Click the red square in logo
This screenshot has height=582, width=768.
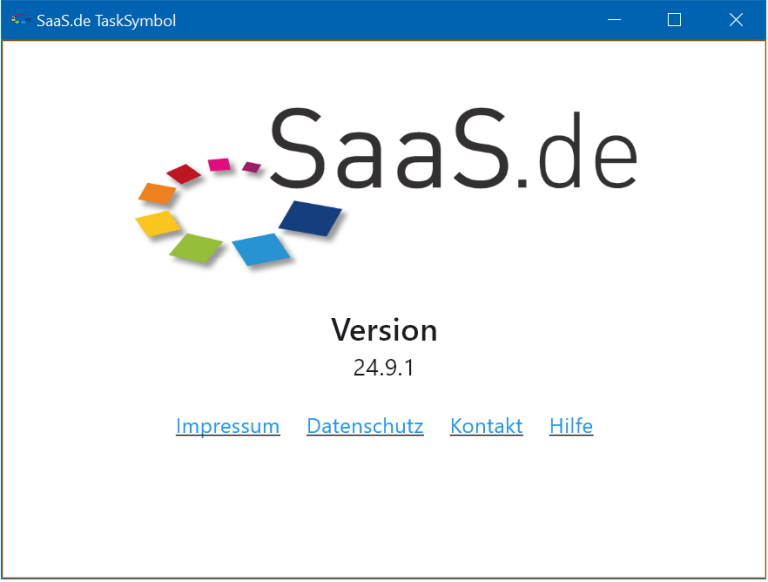tap(185, 173)
